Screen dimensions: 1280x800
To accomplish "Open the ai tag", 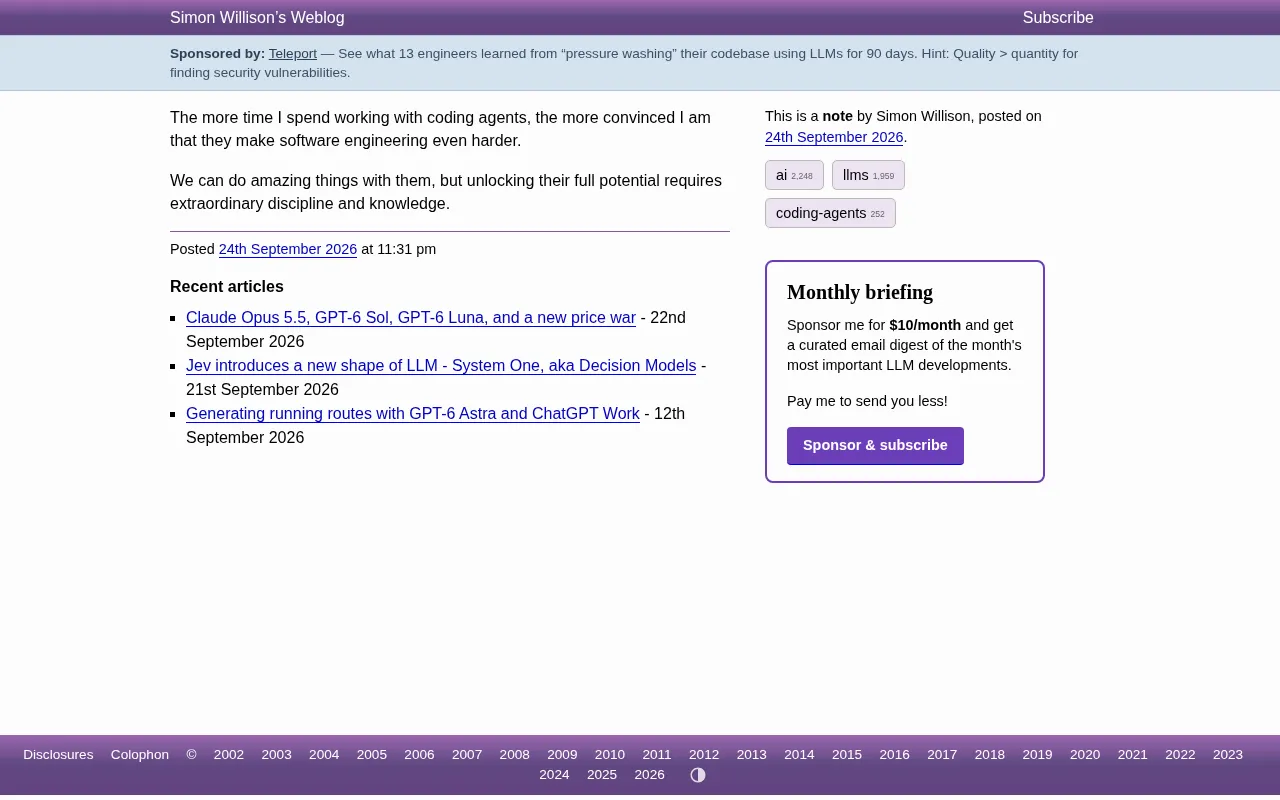I will tap(794, 175).
